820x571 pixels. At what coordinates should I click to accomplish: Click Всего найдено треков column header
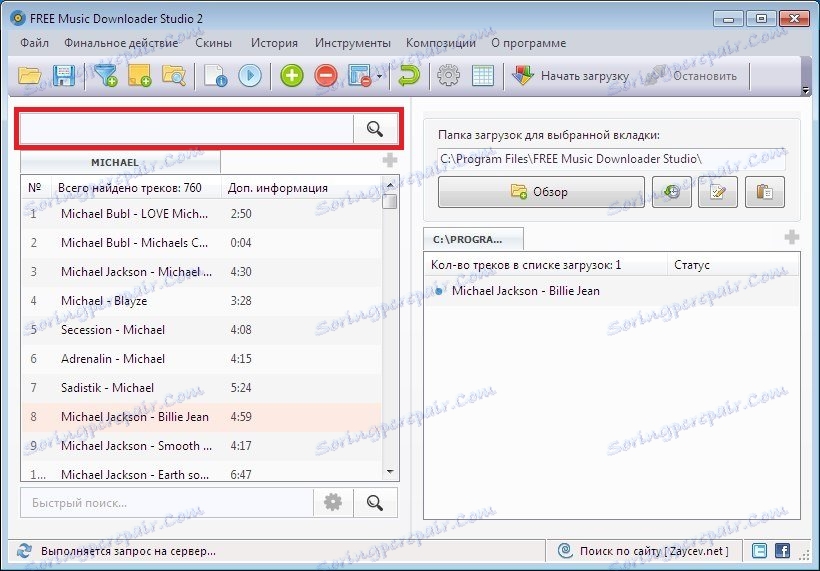point(136,188)
